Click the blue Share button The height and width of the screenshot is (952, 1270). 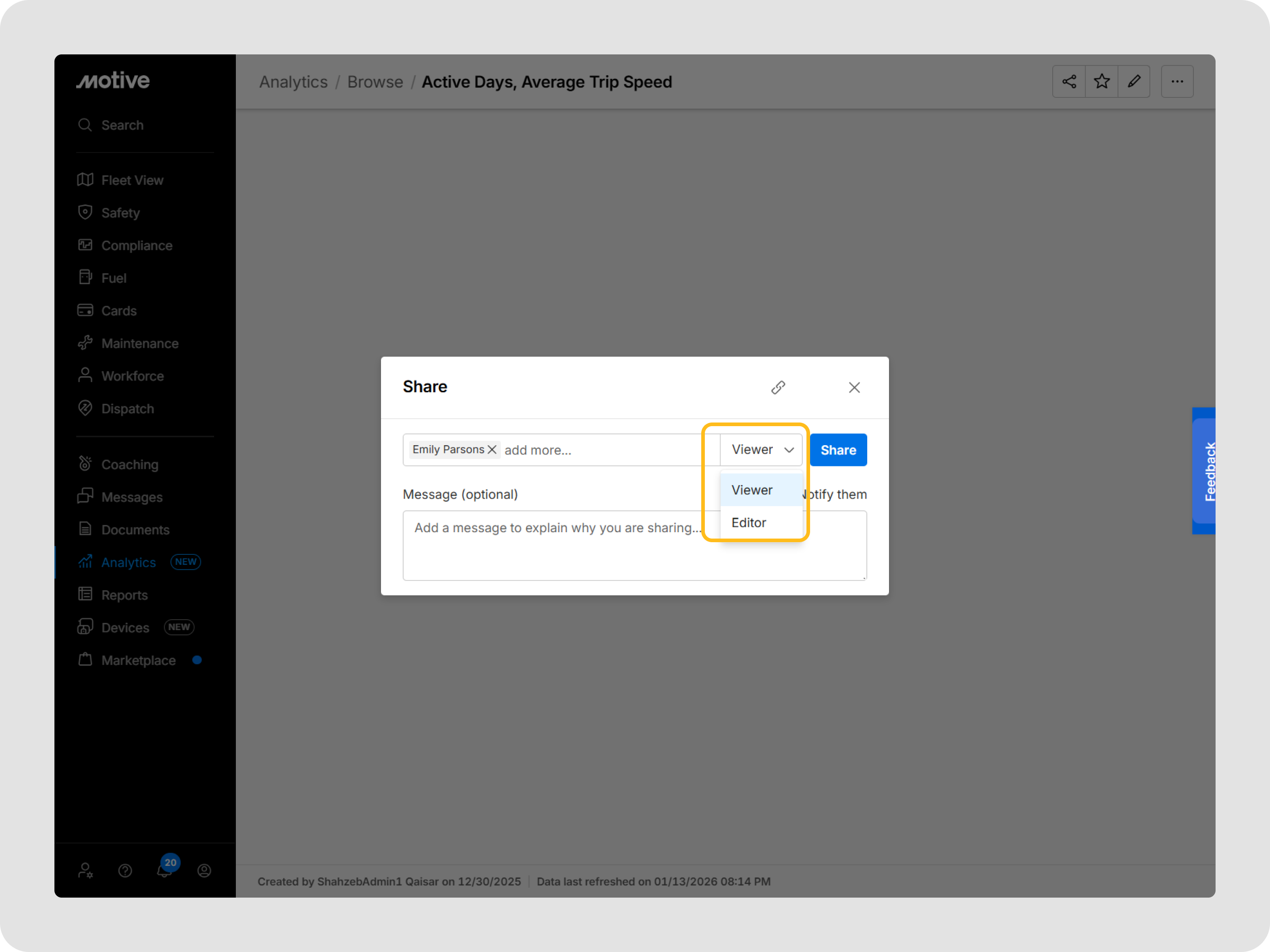click(x=838, y=450)
